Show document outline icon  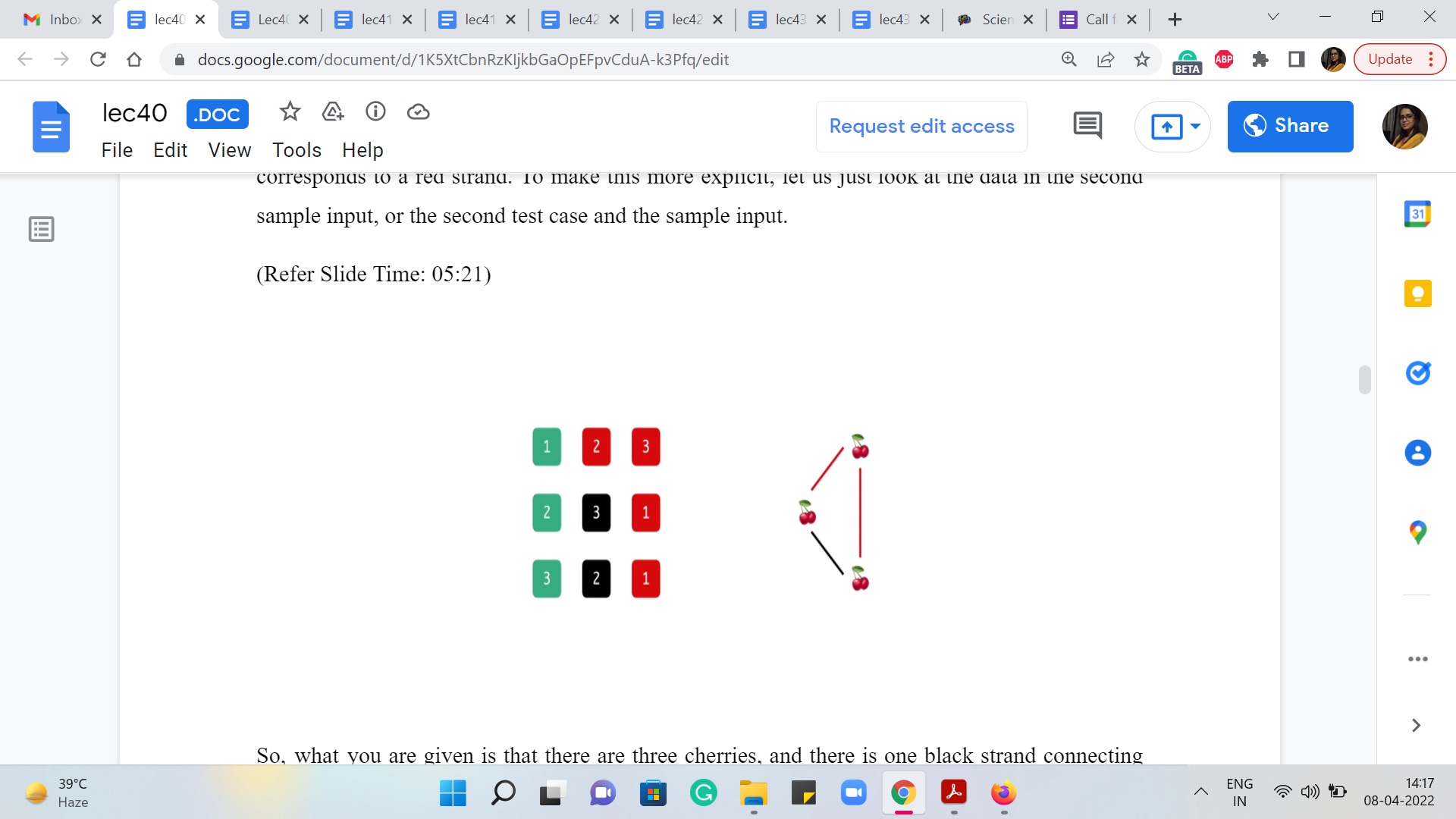(x=42, y=229)
